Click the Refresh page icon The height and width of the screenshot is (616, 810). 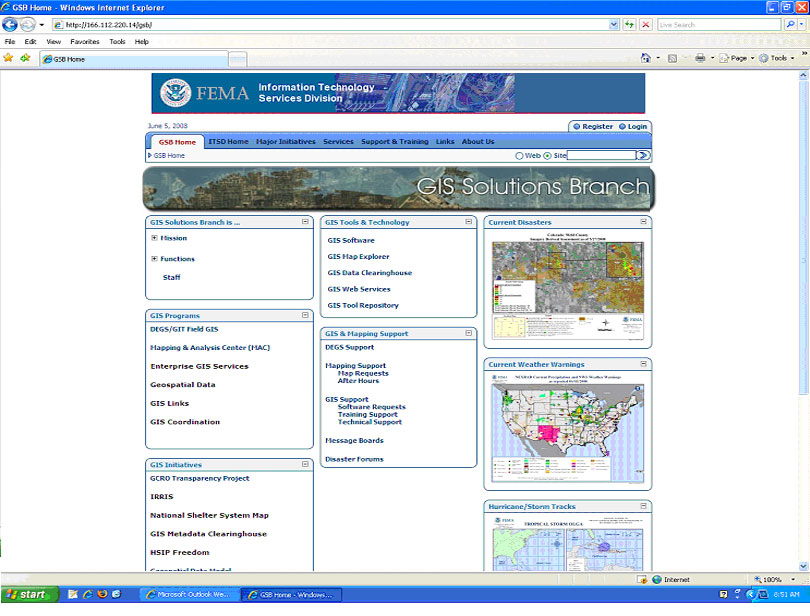(x=630, y=24)
